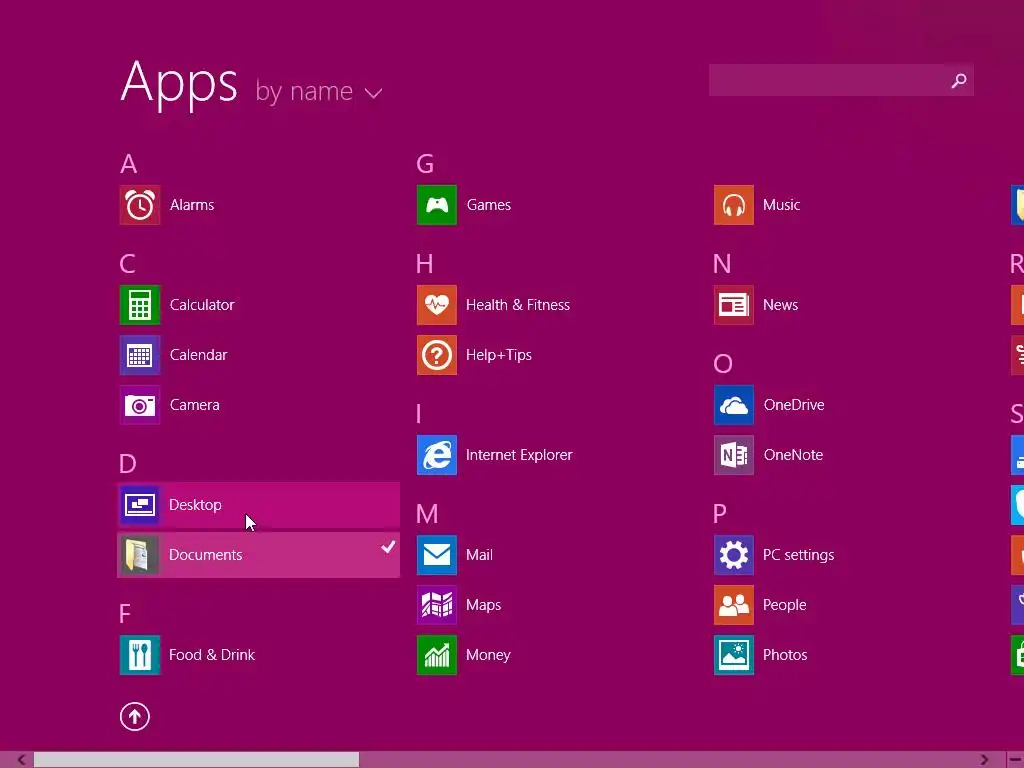Open the Mail envelope icon
Viewport: 1024px width, 768px height.
(437, 555)
